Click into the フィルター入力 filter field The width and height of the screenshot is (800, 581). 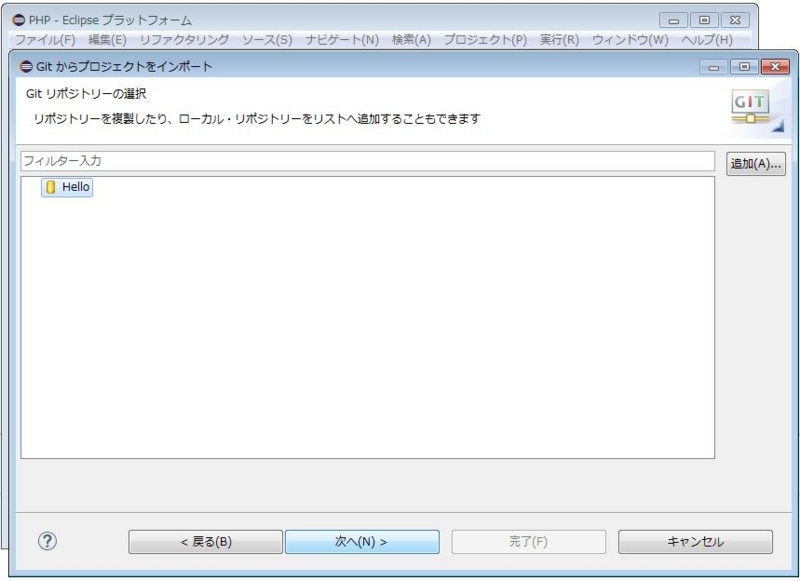[x=367, y=161]
